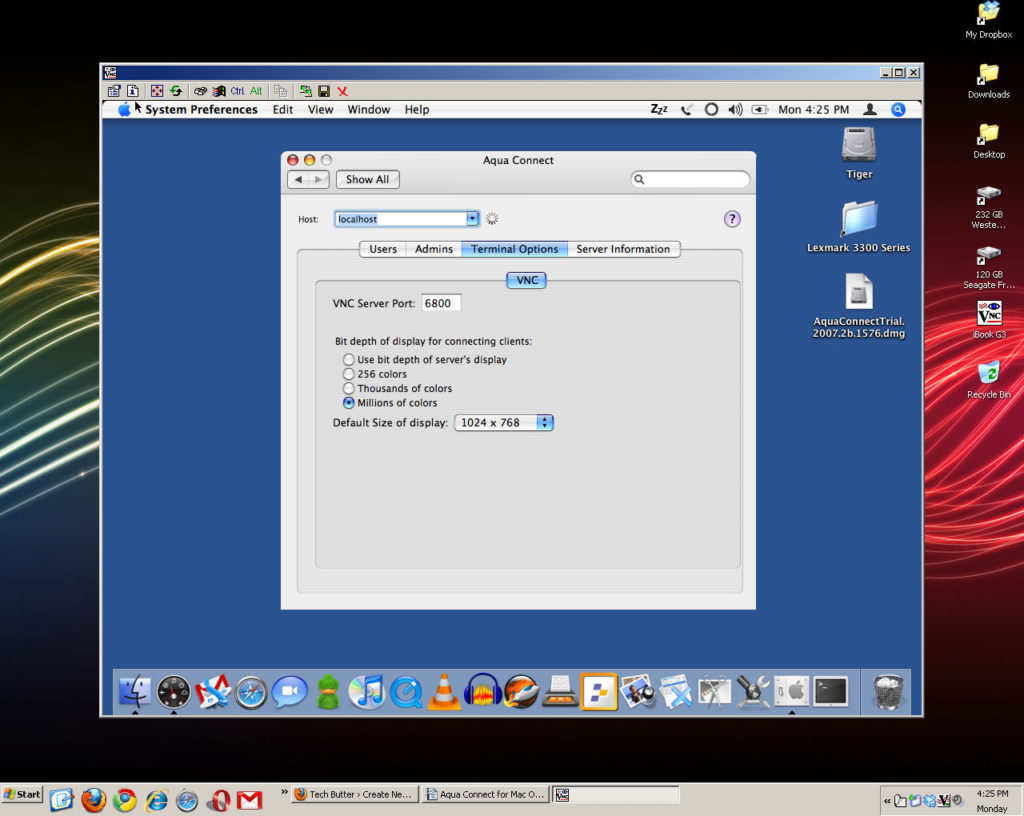Launch Chrome from Windows quick launch
Viewport: 1024px width, 816px height.
(125, 800)
